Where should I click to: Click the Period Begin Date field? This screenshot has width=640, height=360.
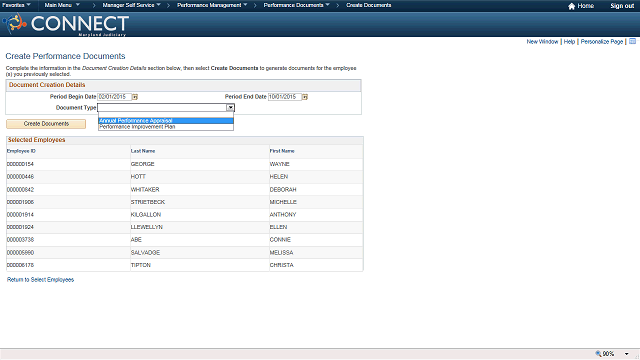click(x=115, y=97)
